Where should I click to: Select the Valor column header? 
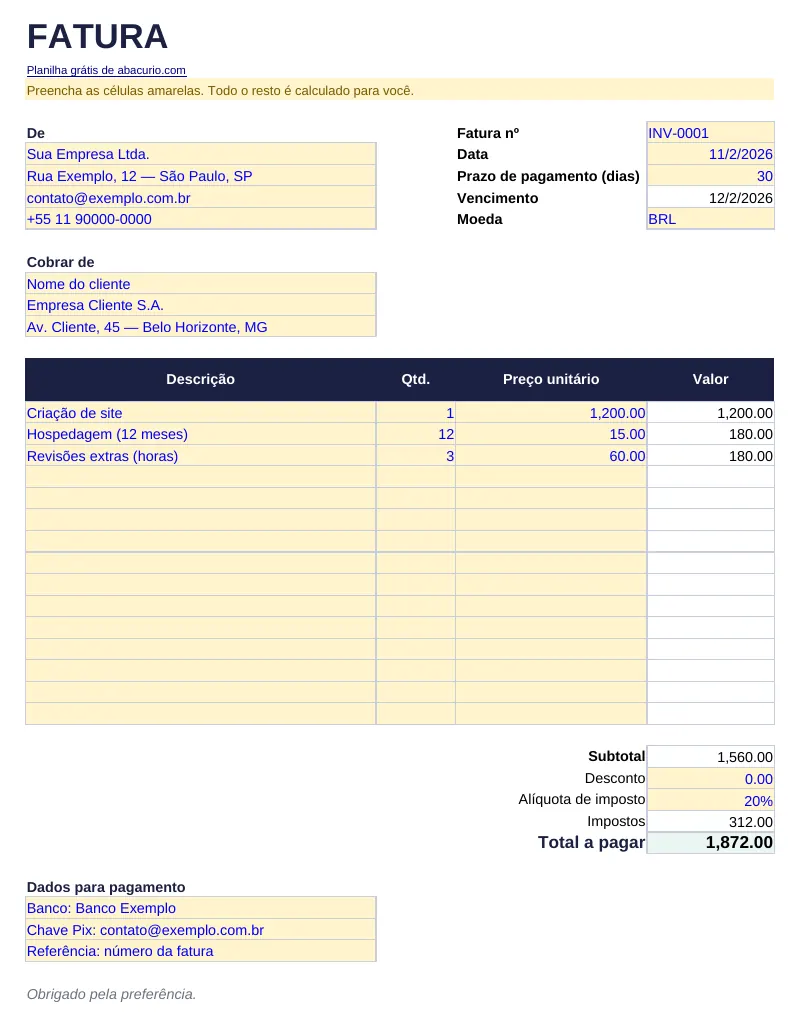click(x=711, y=379)
